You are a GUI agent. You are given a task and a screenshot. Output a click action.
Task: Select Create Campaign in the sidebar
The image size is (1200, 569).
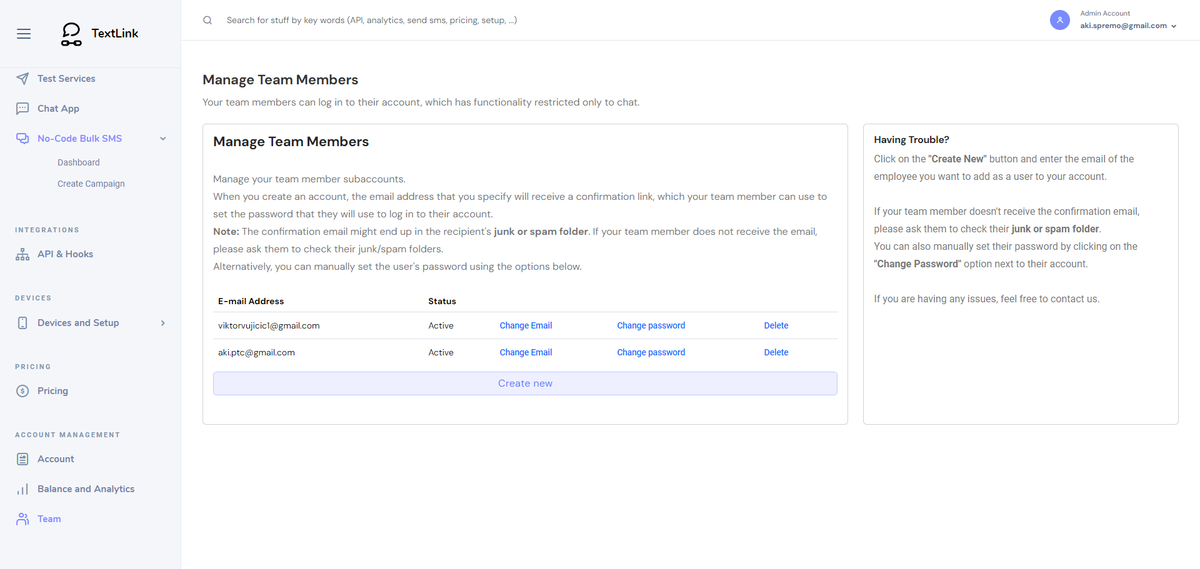coord(91,184)
